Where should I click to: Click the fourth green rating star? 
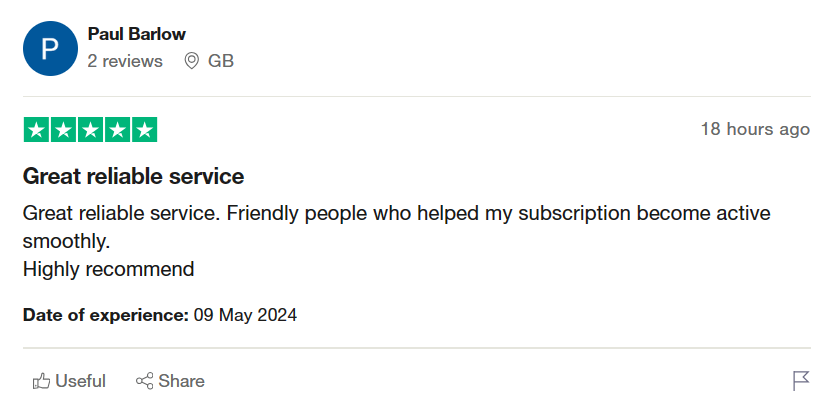pos(117,130)
